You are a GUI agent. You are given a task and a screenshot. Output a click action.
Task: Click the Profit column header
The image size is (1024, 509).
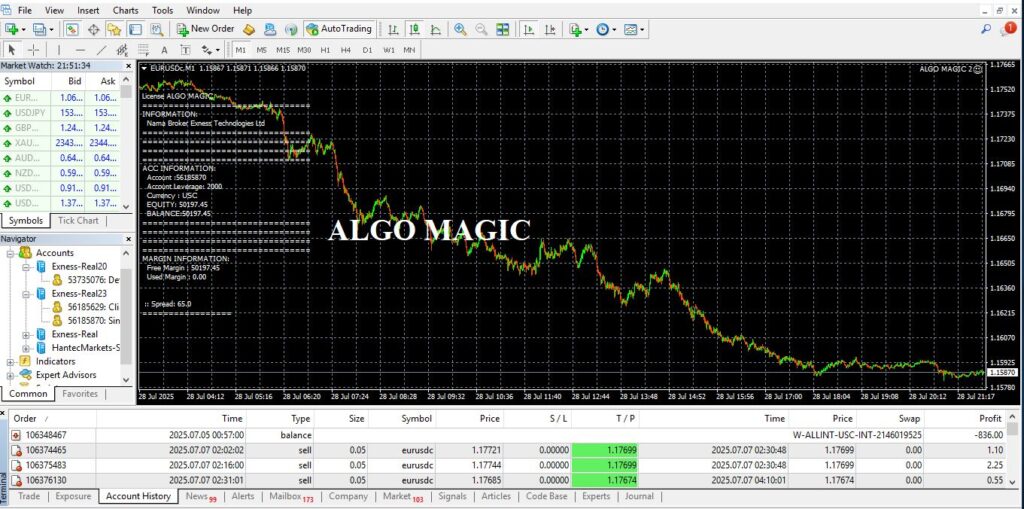click(x=989, y=419)
